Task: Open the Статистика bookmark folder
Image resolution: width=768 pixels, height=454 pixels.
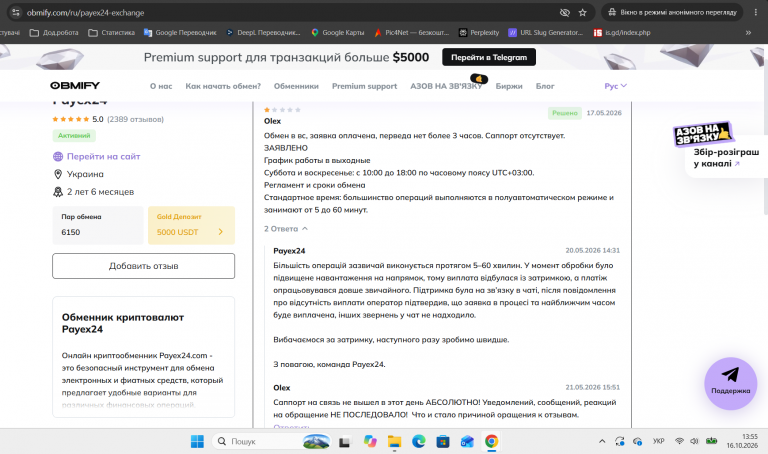Action: click(x=112, y=33)
